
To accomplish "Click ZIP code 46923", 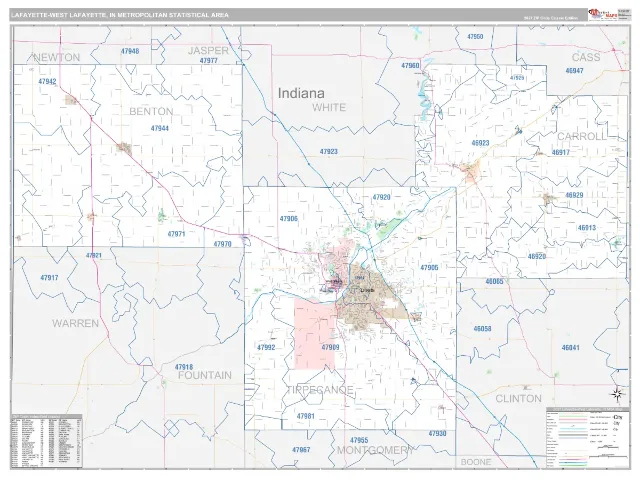I will pyautogui.click(x=480, y=143).
